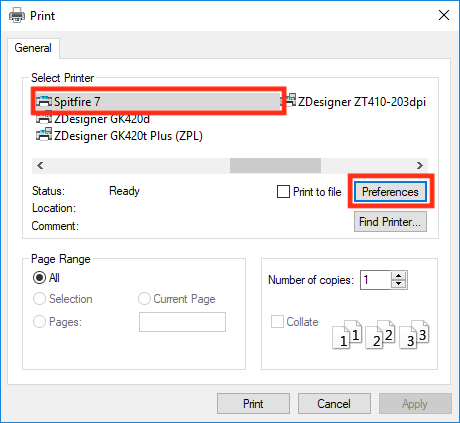The height and width of the screenshot is (423, 460).
Task: Close the Print dialog window
Action: pos(444,15)
